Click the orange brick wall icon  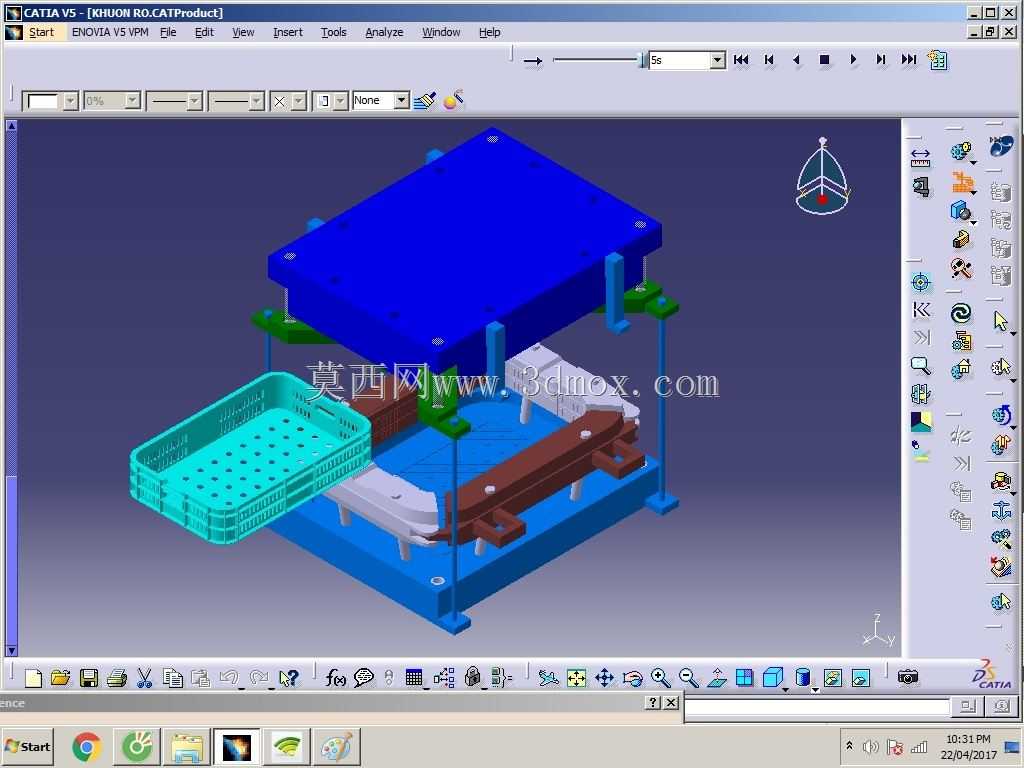(961, 181)
